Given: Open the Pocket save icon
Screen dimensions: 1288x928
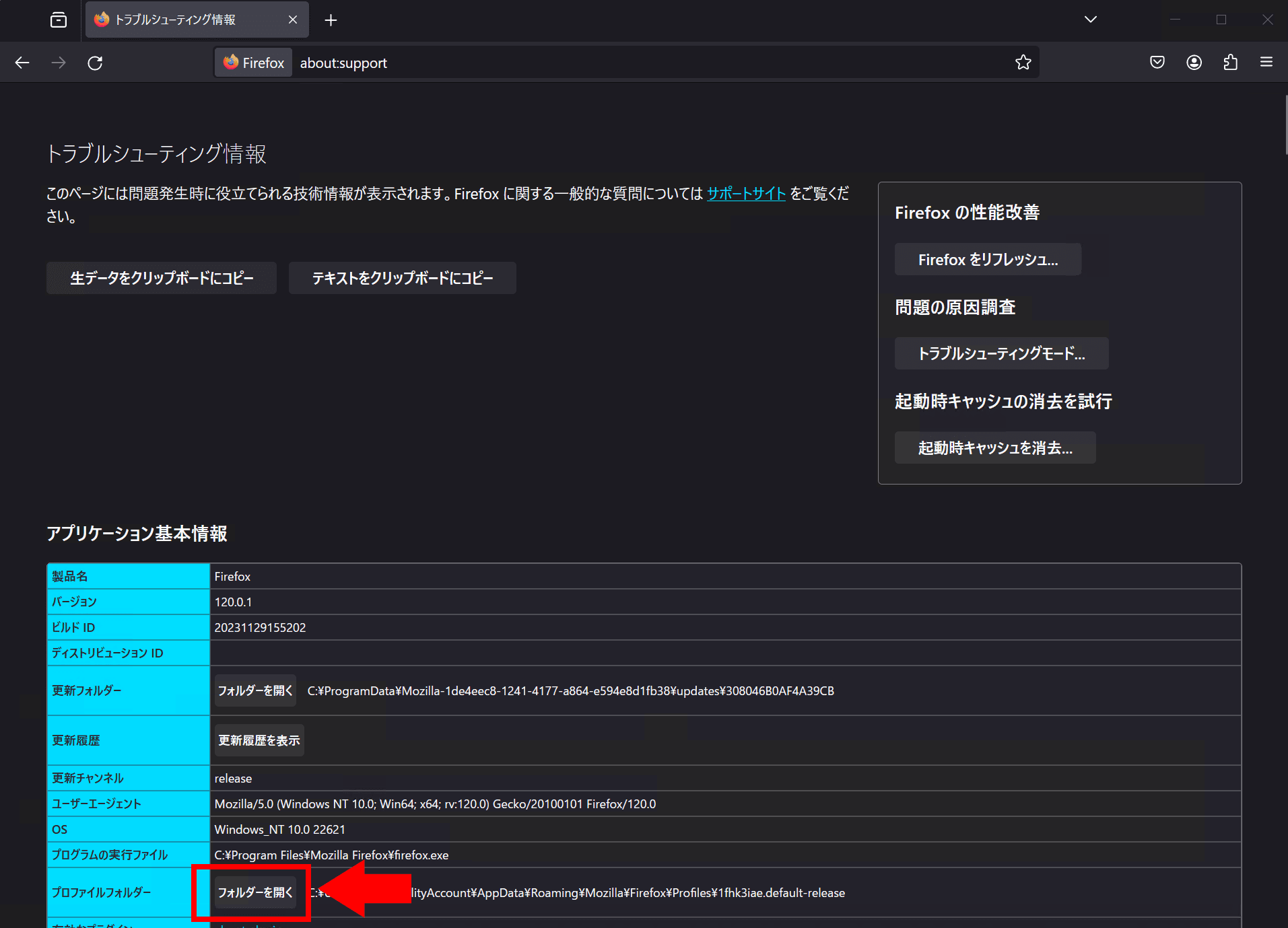Looking at the screenshot, I should (1157, 63).
